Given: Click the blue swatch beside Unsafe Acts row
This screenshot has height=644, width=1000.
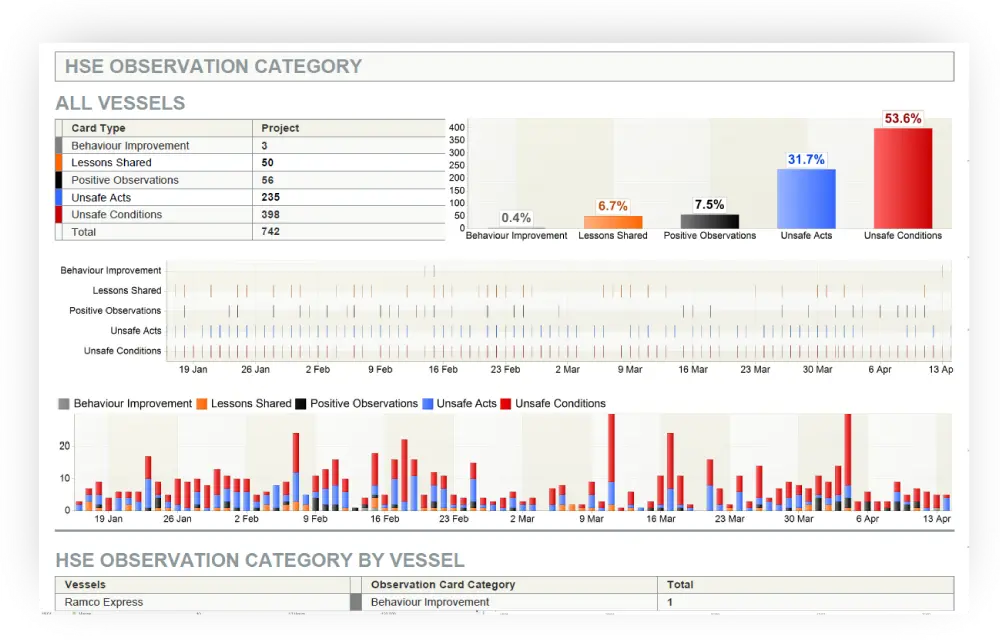Looking at the screenshot, I should pyautogui.click(x=59, y=197).
